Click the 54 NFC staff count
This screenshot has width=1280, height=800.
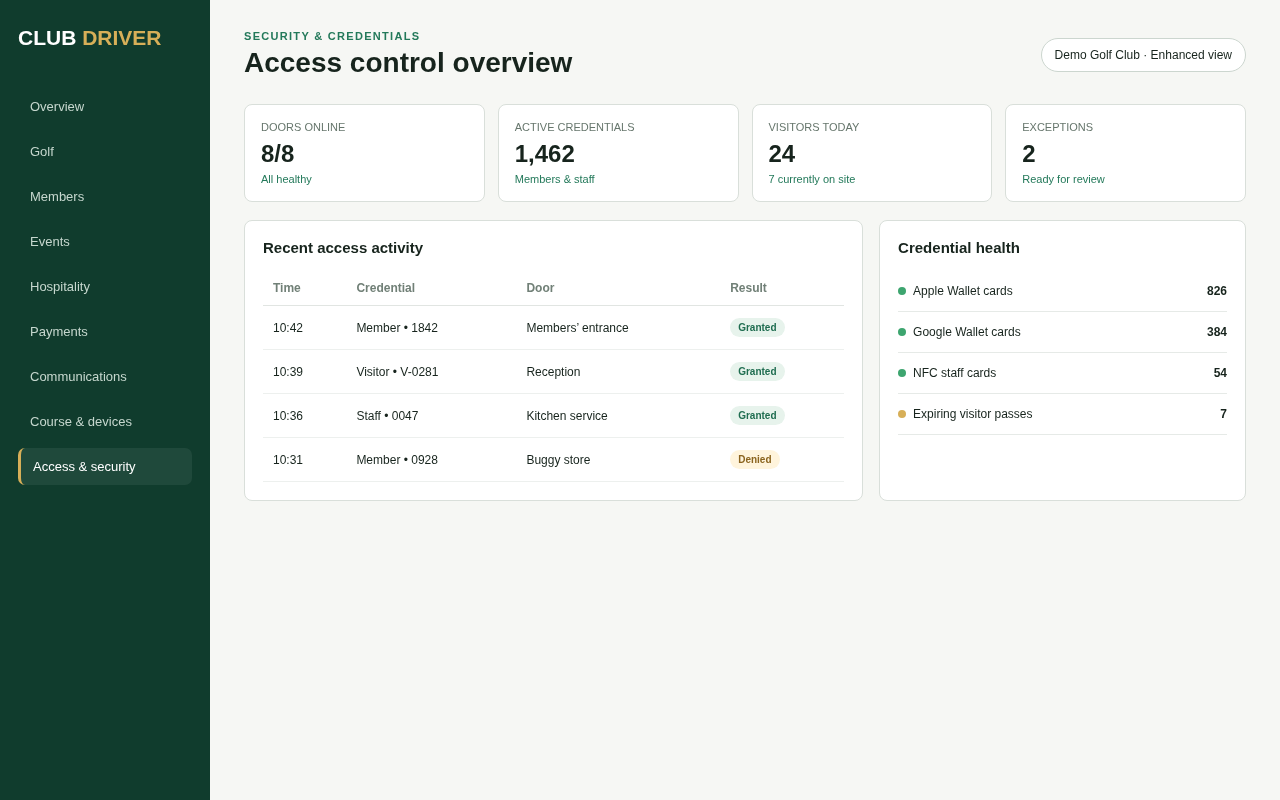(1220, 373)
